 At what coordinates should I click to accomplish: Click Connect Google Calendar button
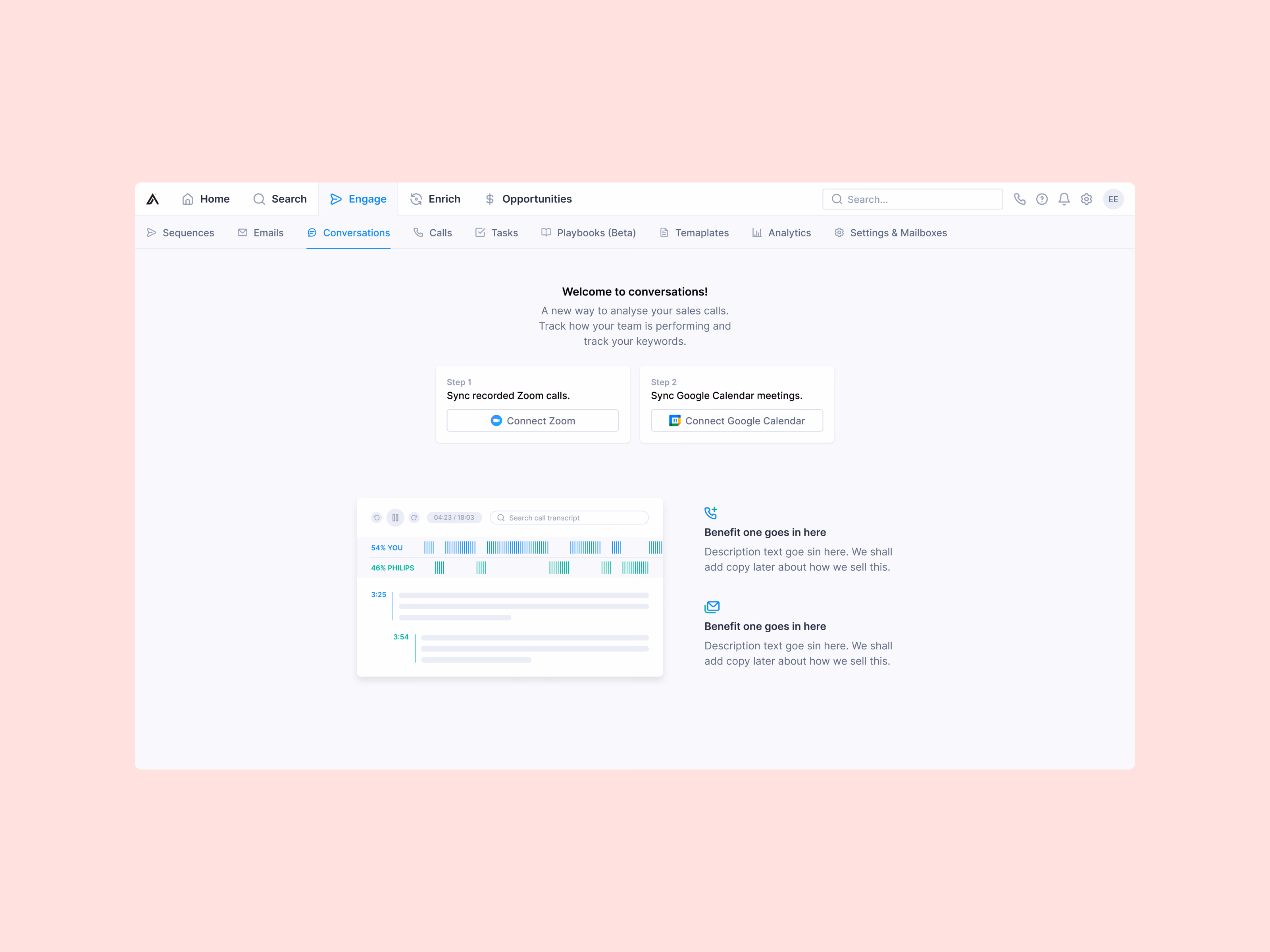737,420
